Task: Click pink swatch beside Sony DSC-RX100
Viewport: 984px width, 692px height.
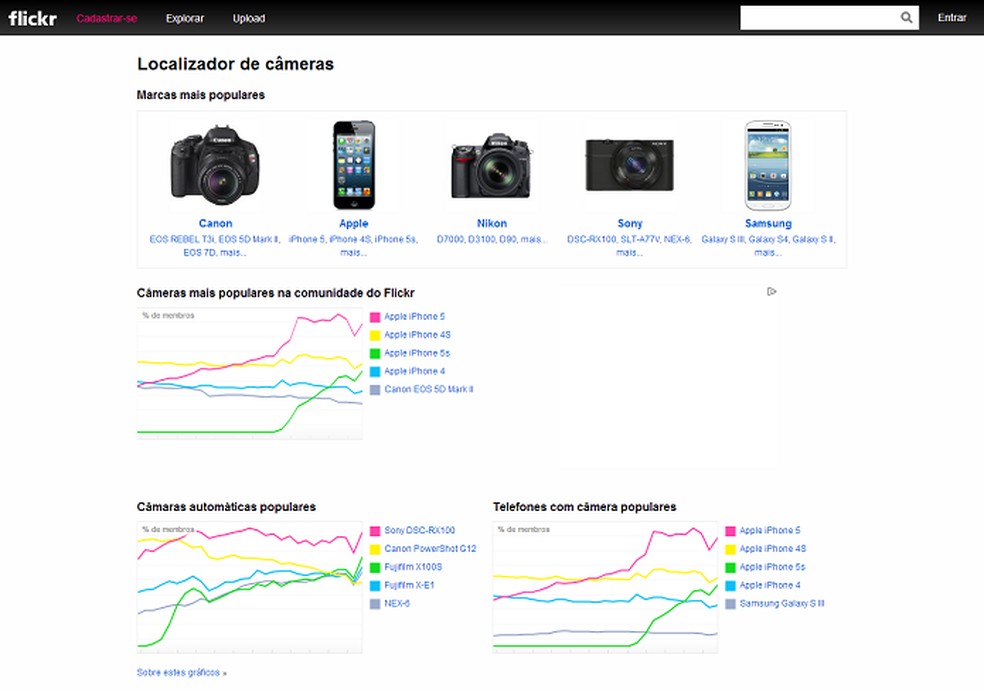Action: point(375,531)
